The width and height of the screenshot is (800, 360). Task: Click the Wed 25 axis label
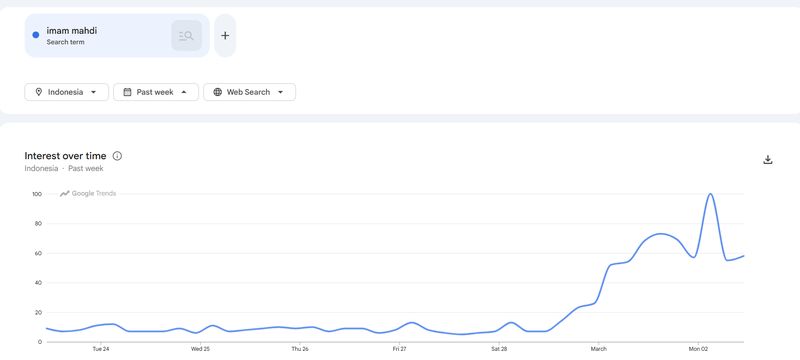tap(200, 349)
